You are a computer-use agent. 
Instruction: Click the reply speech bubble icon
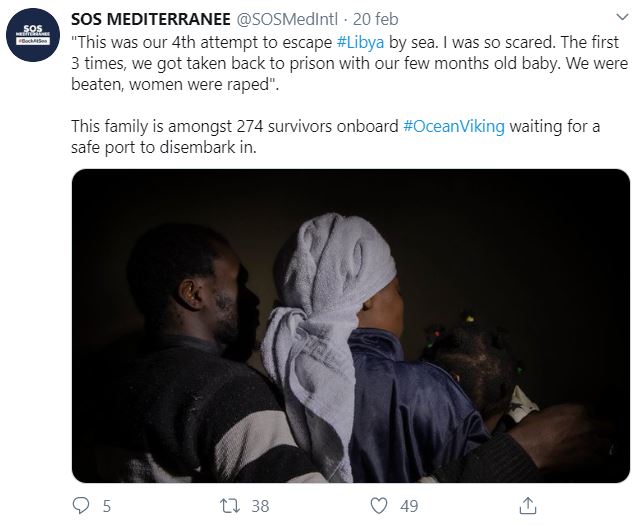[81, 506]
